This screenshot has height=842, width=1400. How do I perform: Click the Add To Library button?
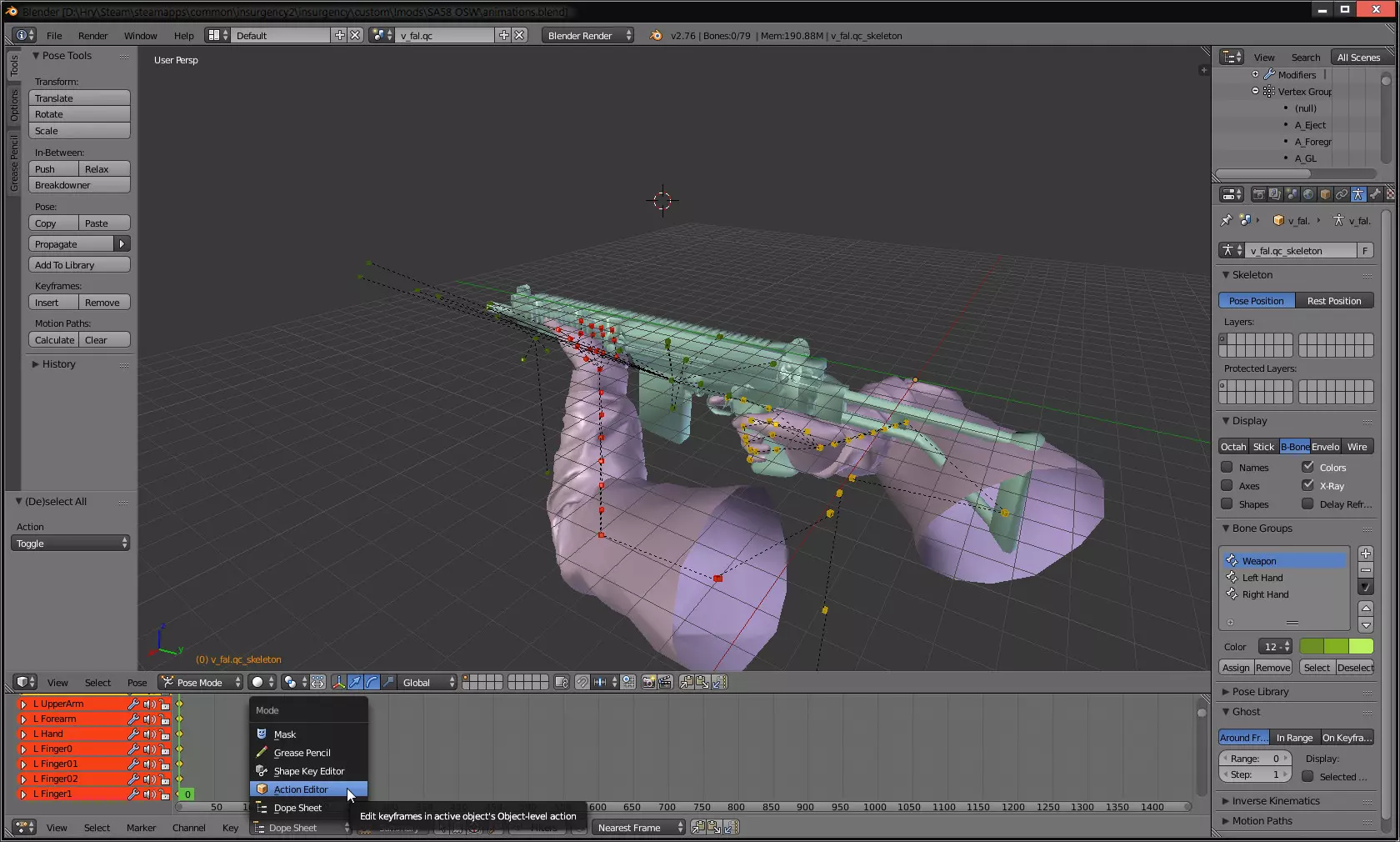(79, 265)
